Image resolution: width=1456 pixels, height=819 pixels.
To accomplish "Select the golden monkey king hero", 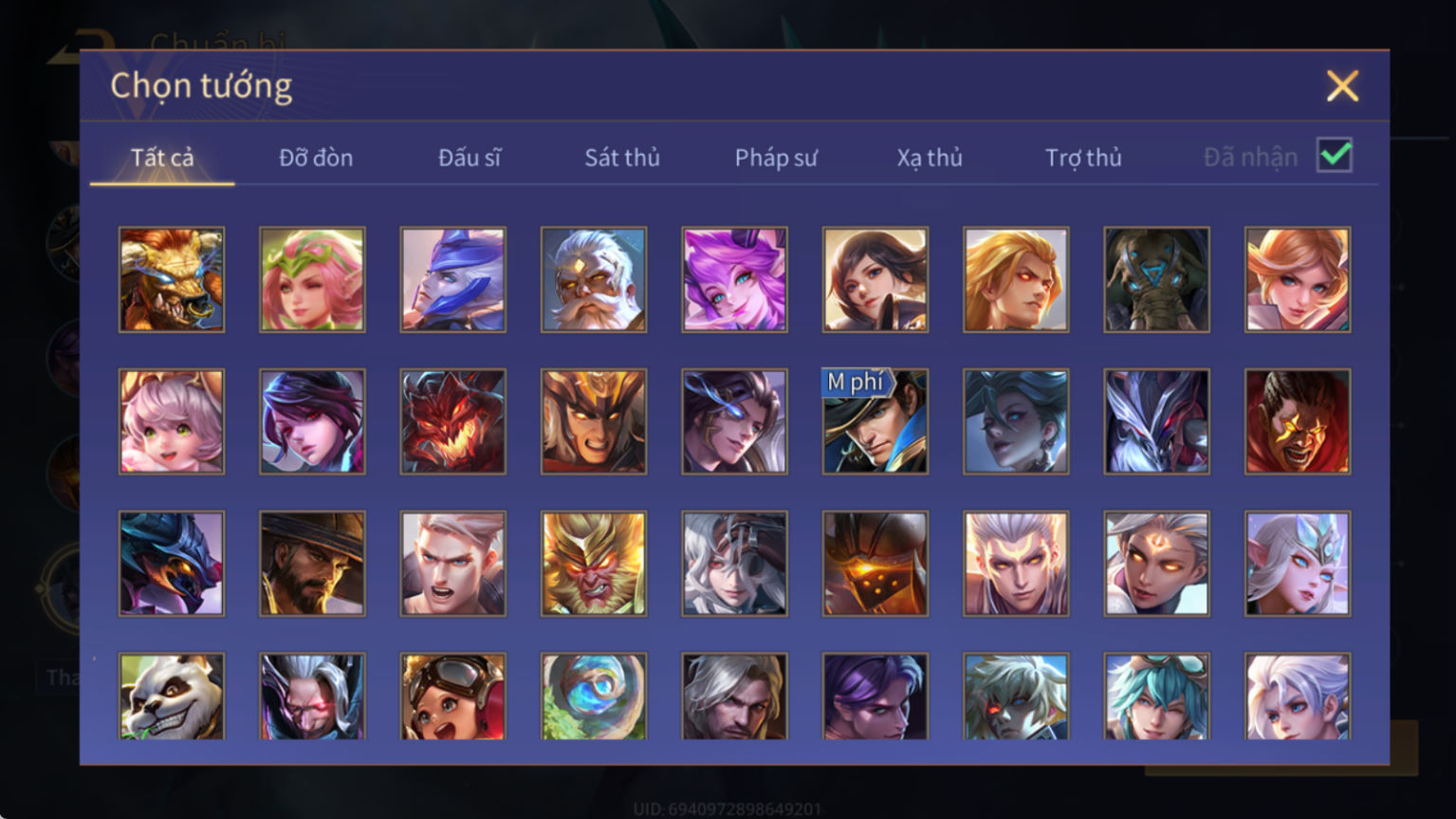I will click(x=594, y=564).
